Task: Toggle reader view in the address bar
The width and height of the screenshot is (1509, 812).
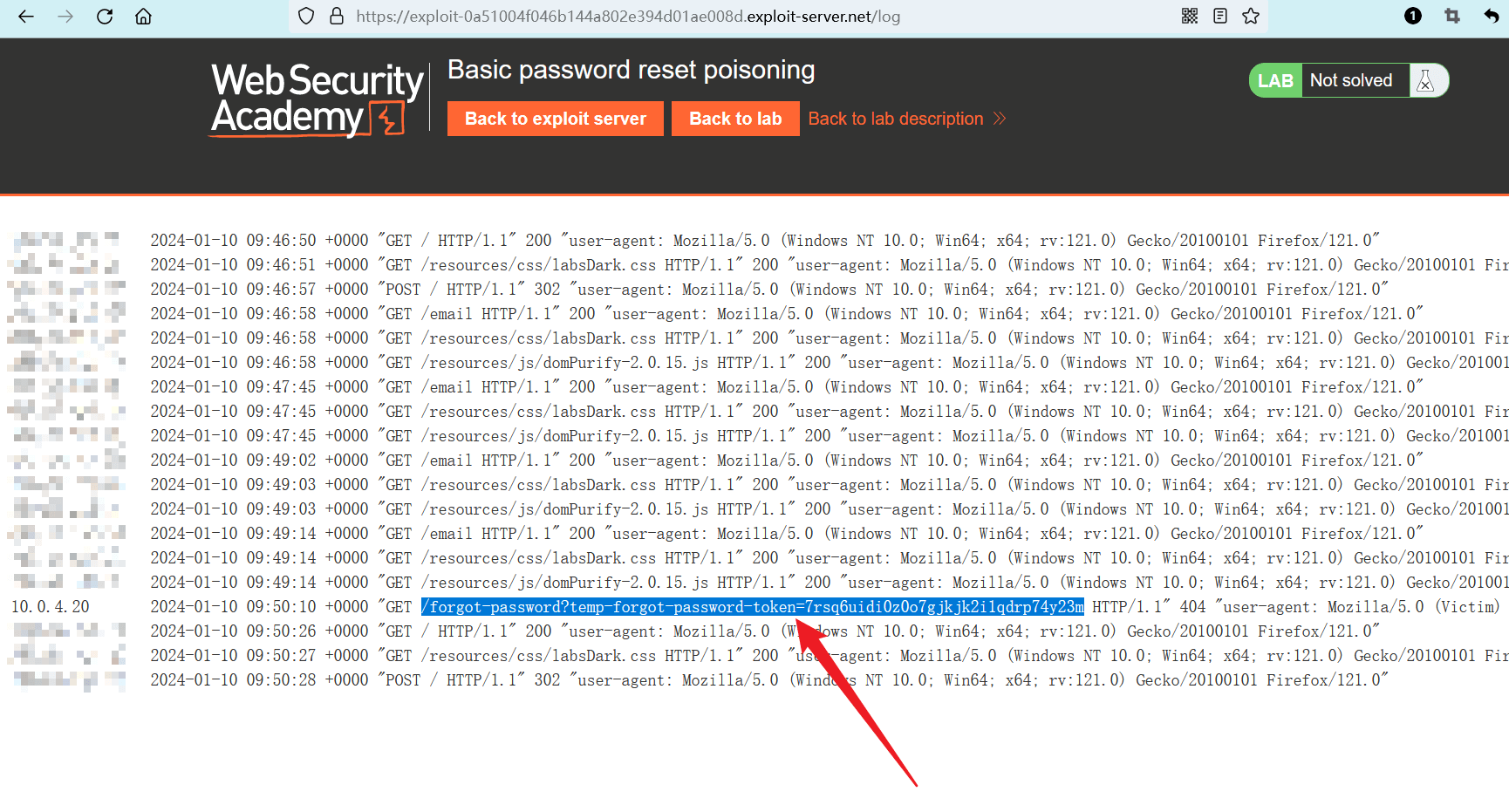Action: click(x=1220, y=17)
